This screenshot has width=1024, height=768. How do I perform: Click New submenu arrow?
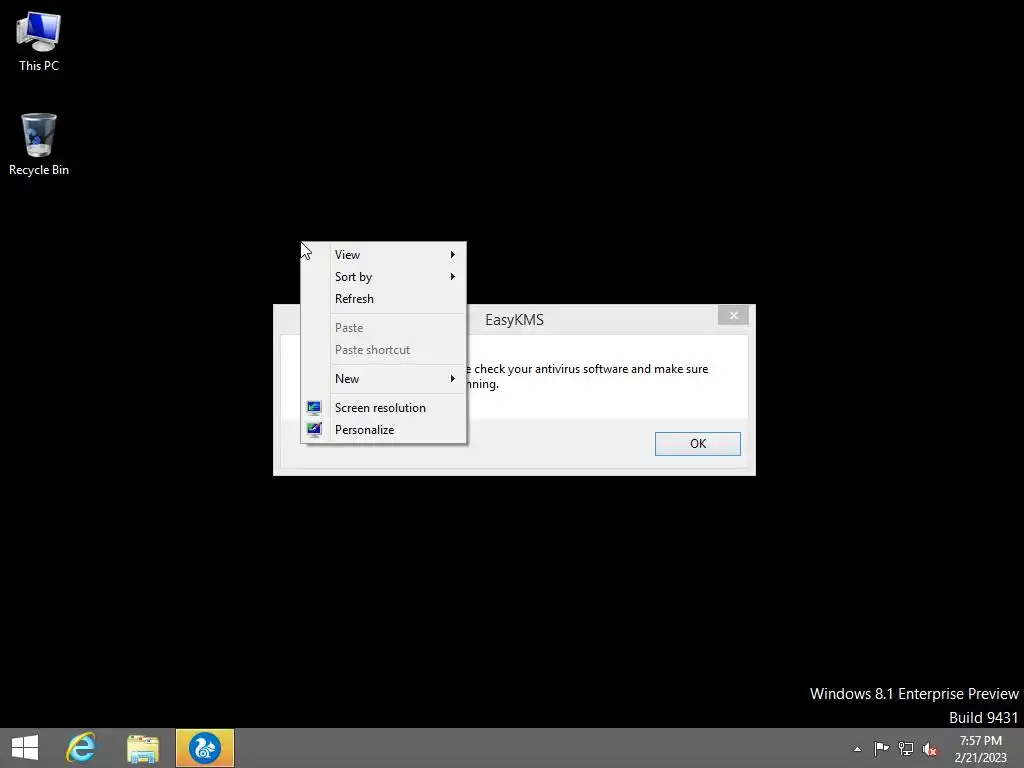coord(453,379)
